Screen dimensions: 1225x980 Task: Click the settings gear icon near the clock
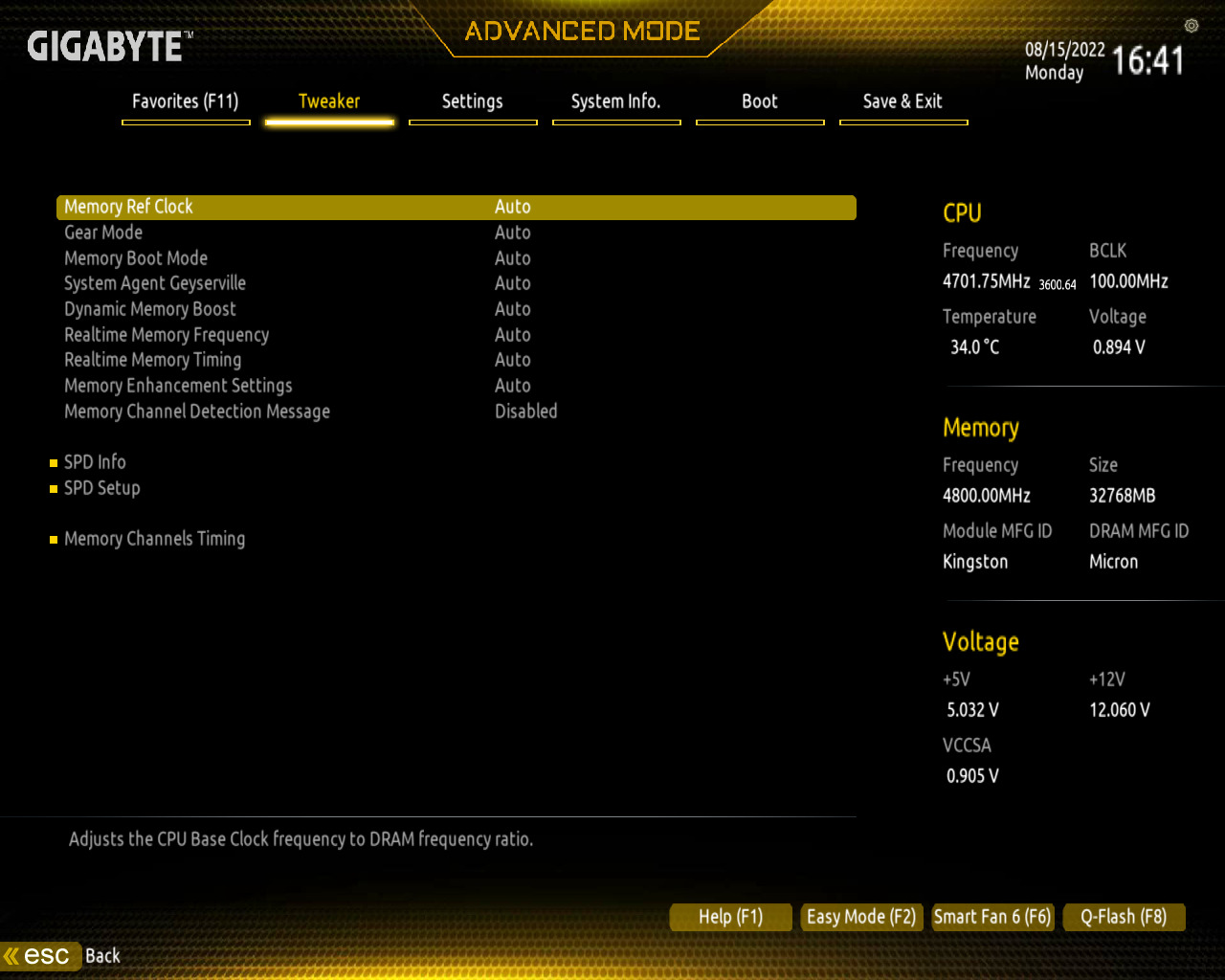(1192, 26)
